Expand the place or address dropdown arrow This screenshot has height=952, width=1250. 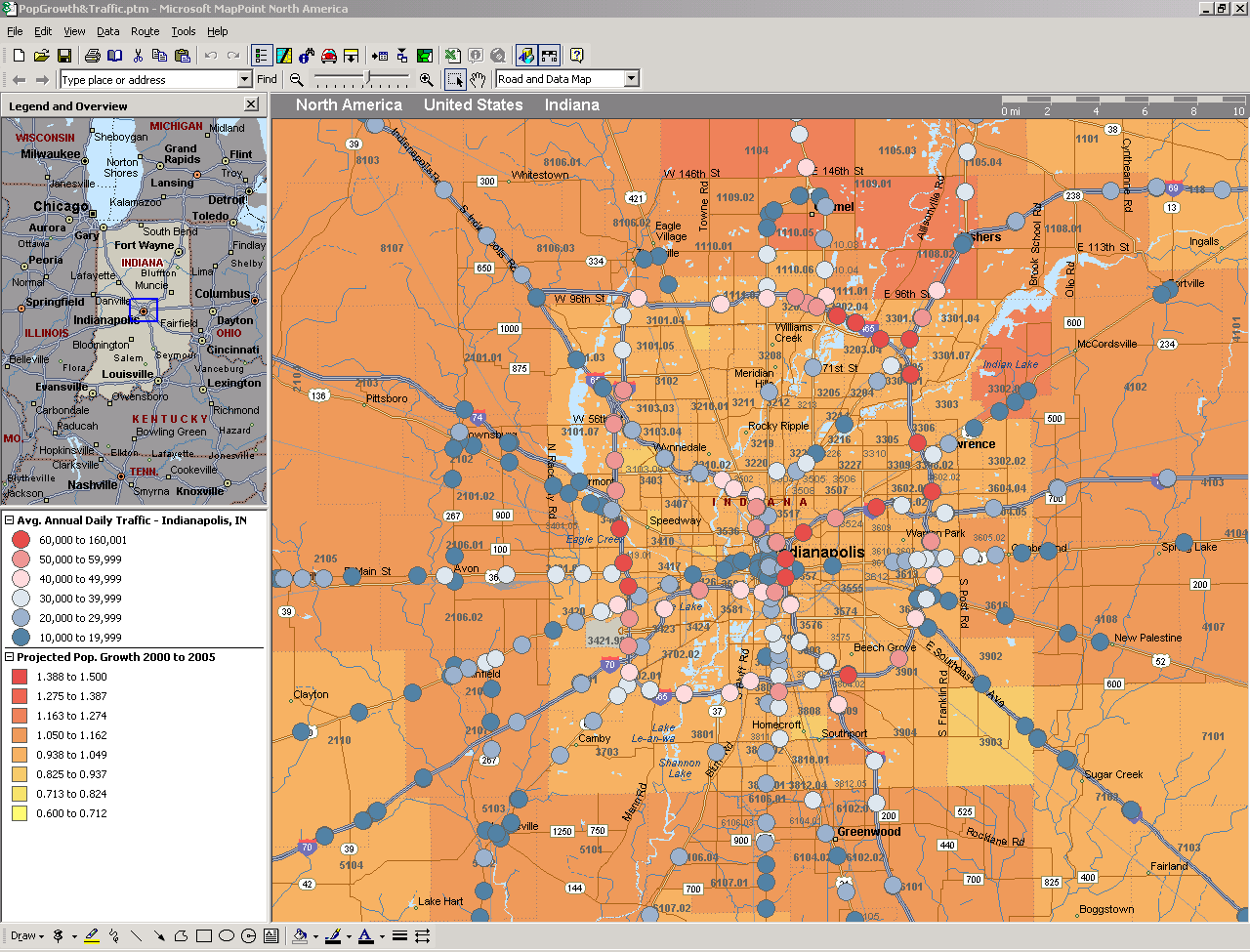pyautogui.click(x=245, y=79)
